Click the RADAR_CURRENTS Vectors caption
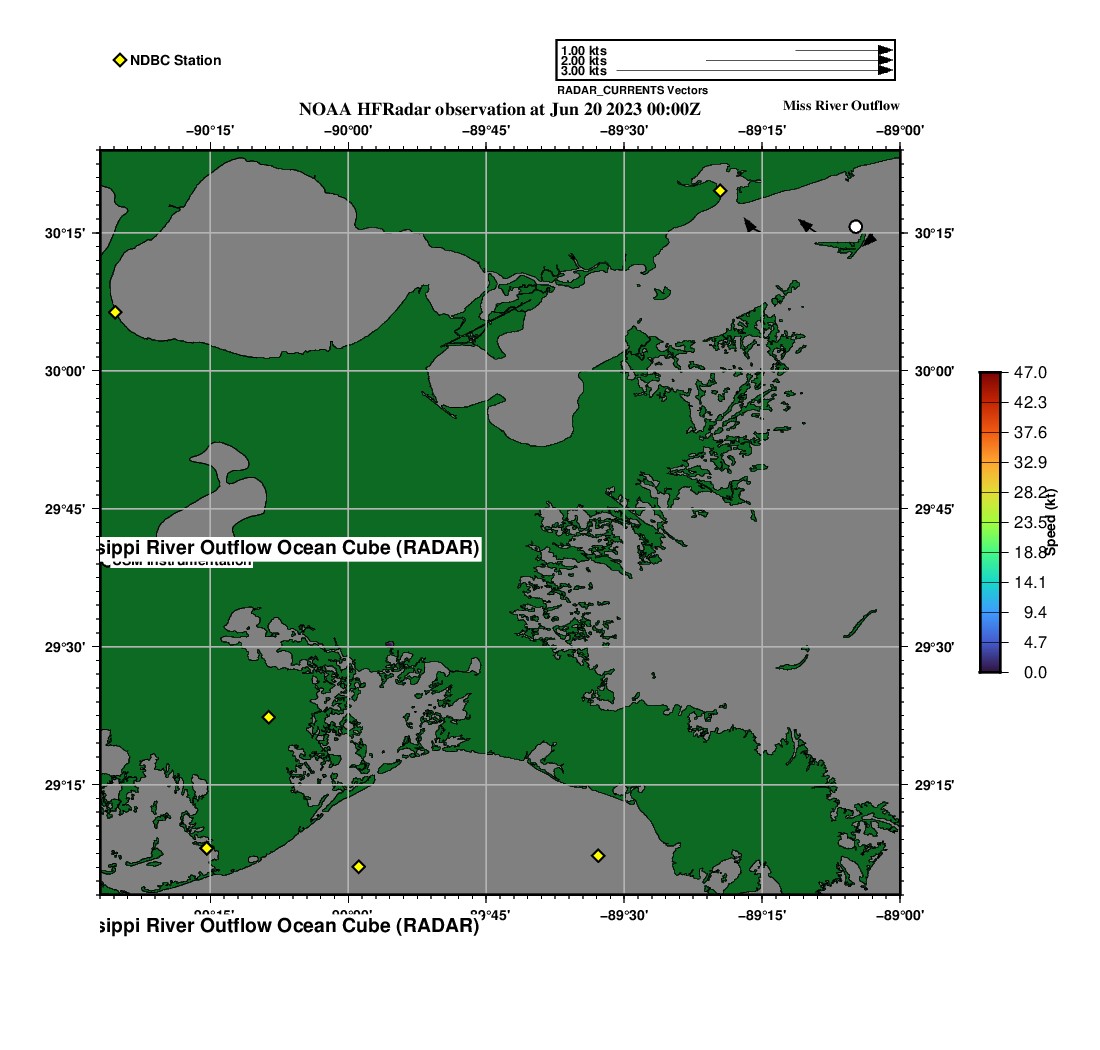The height and width of the screenshot is (1050, 1100). tap(632, 90)
